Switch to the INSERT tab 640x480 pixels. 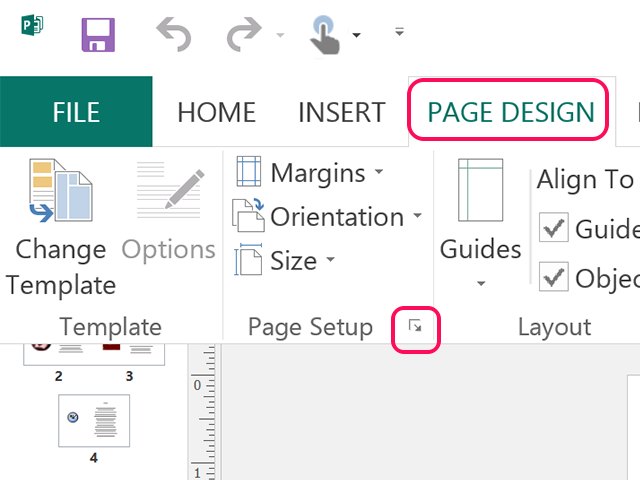point(341,112)
